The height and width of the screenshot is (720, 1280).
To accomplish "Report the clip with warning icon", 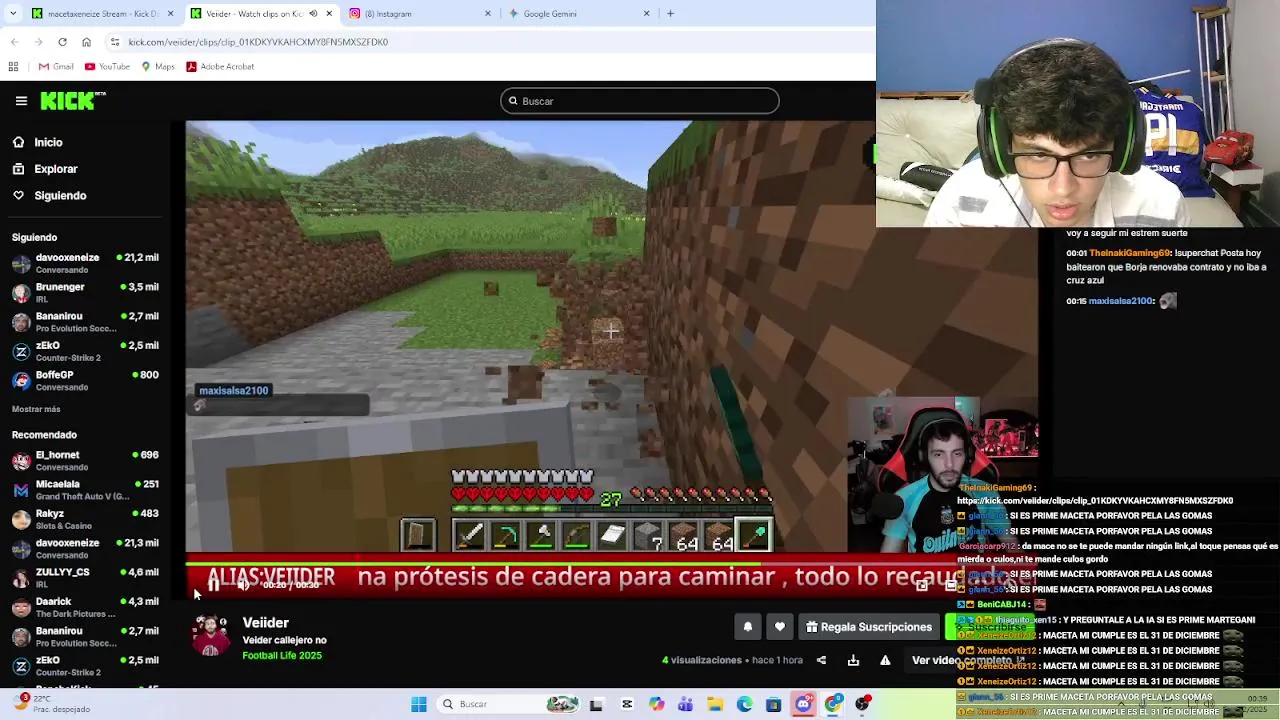I will pyautogui.click(x=885, y=660).
